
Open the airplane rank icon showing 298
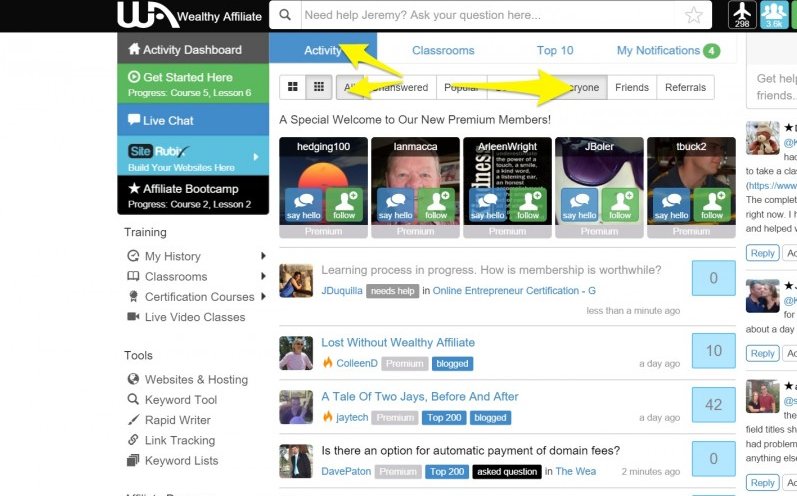pos(742,15)
